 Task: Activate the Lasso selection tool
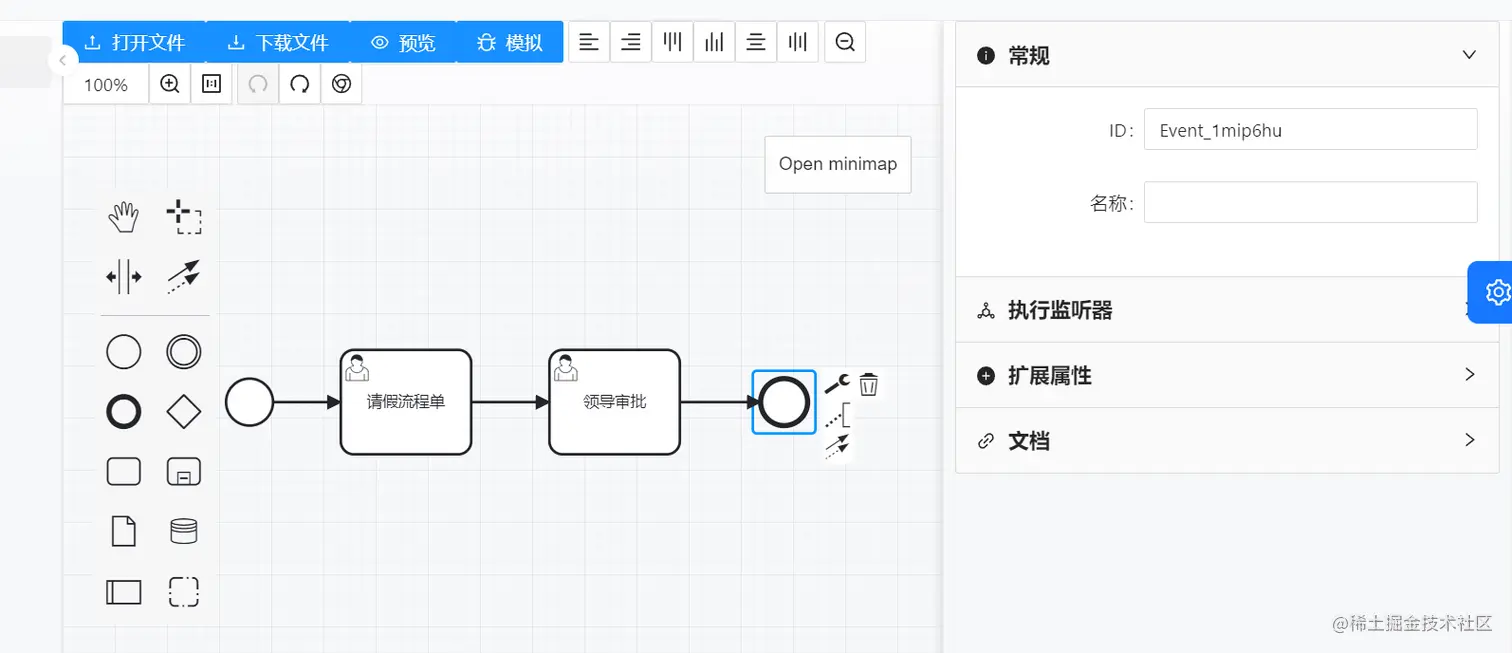click(184, 214)
